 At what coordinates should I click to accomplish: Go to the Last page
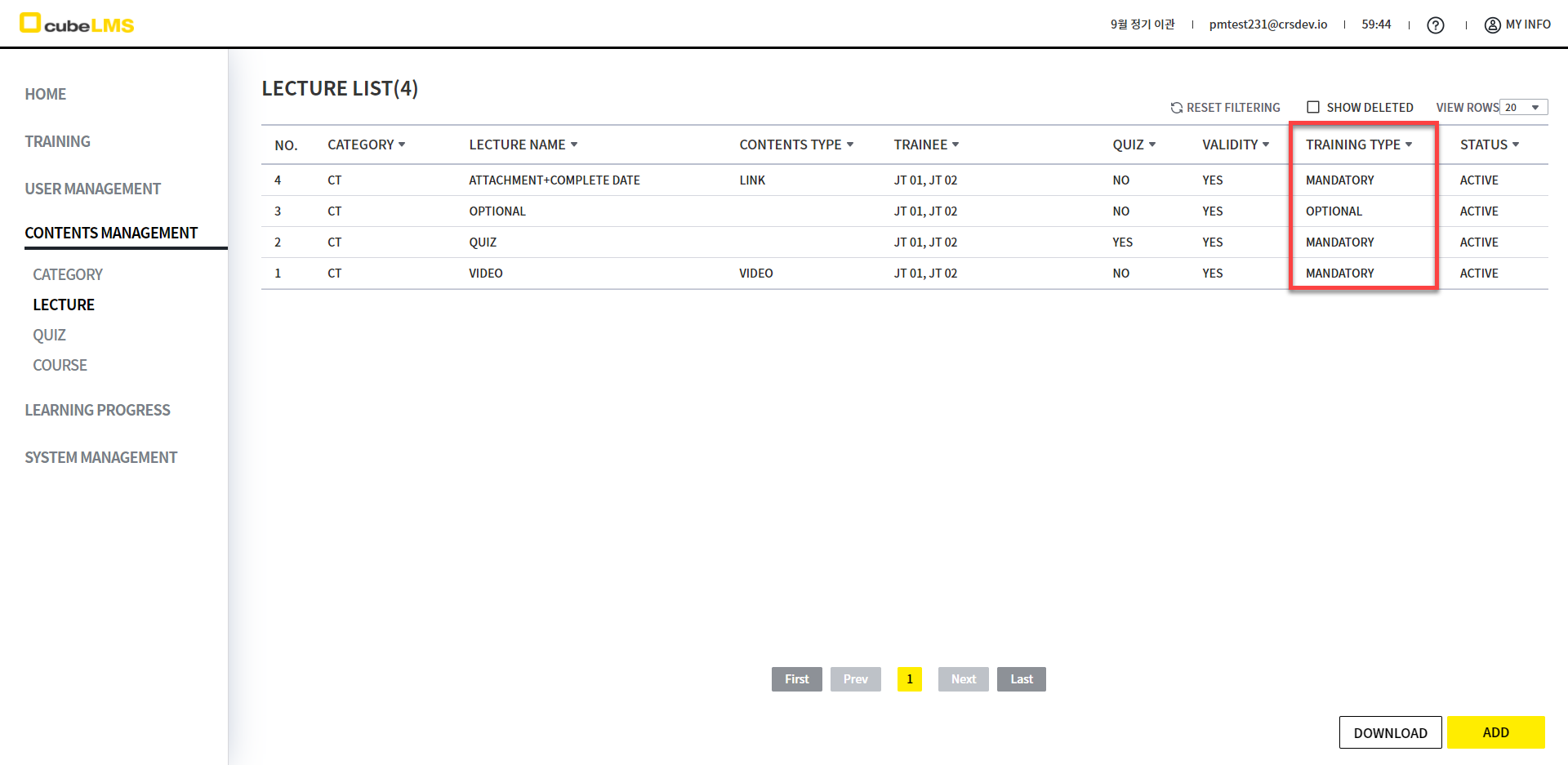click(x=1021, y=679)
